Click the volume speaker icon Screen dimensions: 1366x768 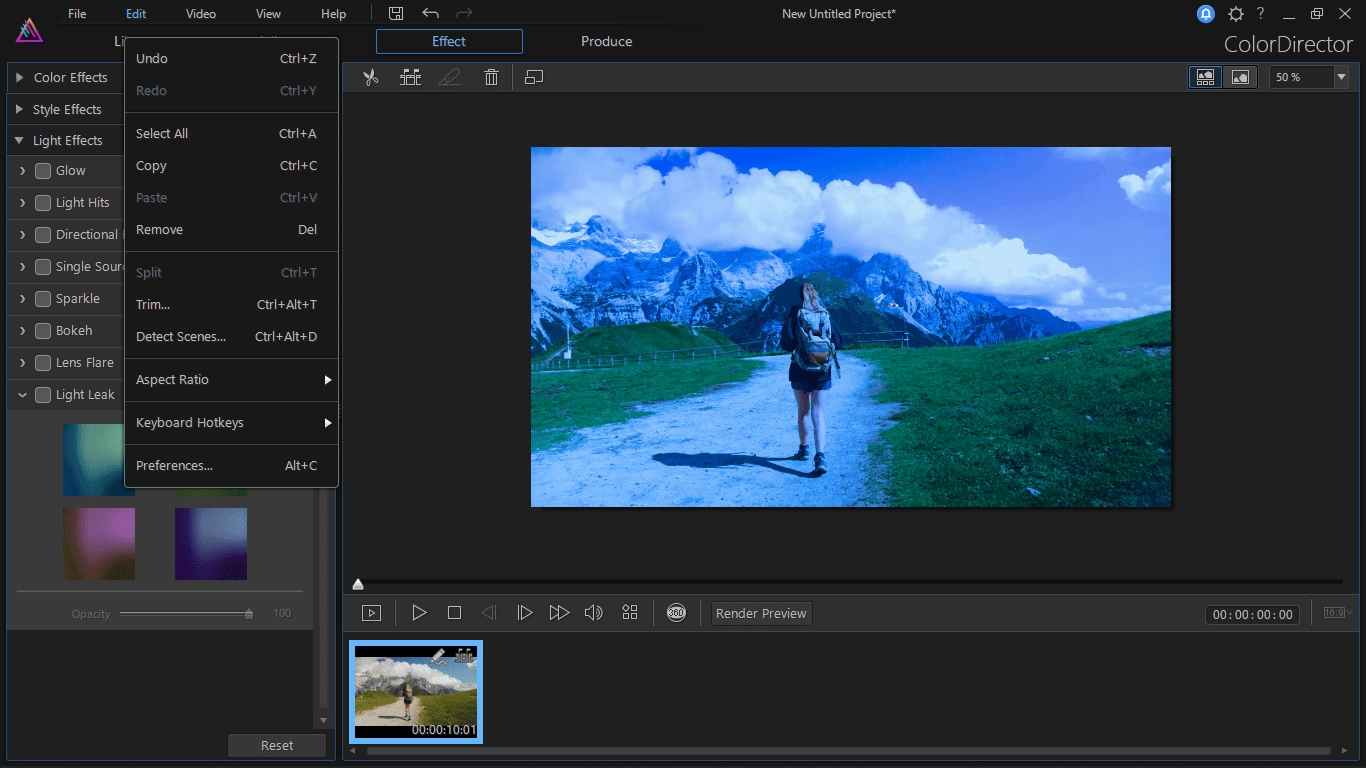tap(594, 613)
